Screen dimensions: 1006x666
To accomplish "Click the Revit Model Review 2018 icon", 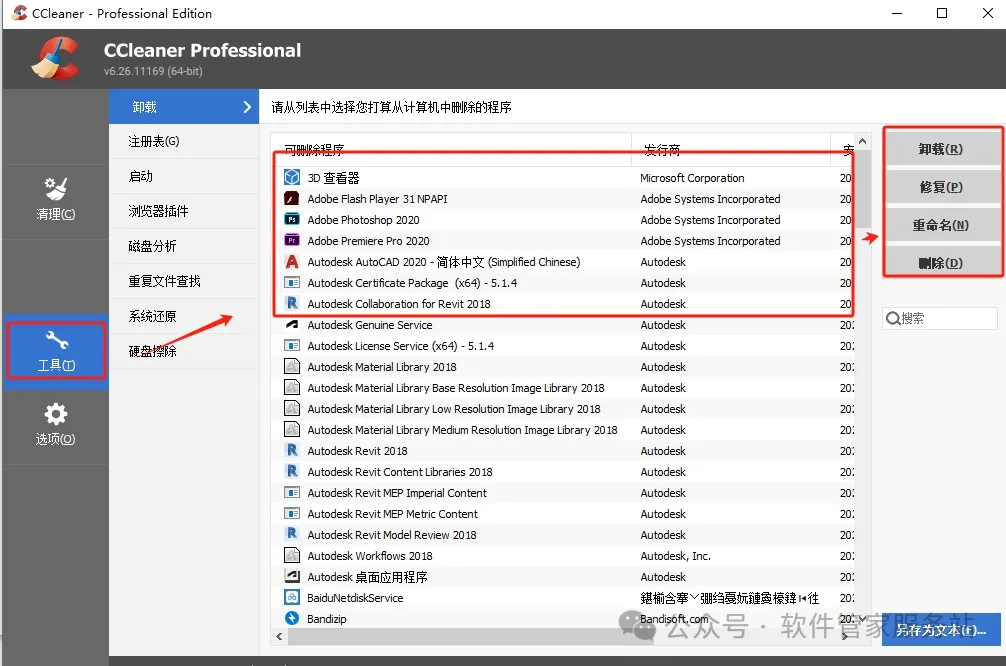I will point(292,534).
